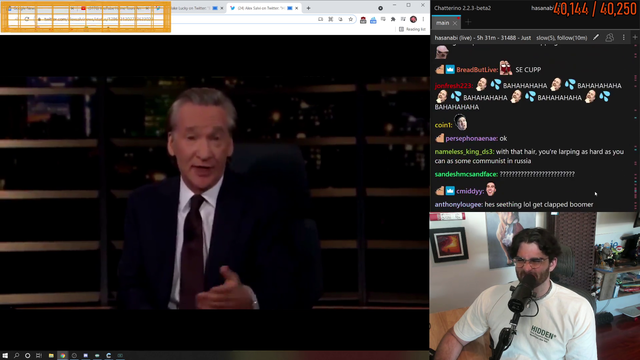Add a new Chatterino tab
Screen dimensions: 640x360
[x=468, y=22]
